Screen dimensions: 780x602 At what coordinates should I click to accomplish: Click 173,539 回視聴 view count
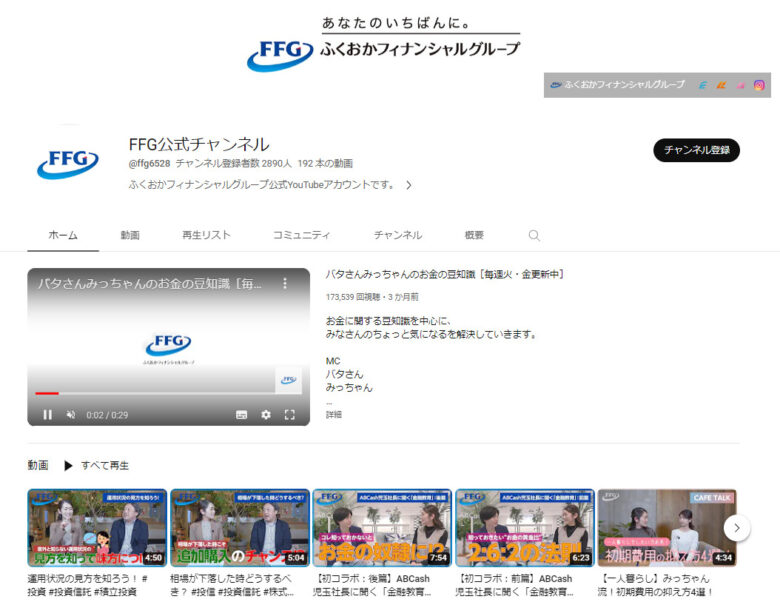tap(354, 297)
